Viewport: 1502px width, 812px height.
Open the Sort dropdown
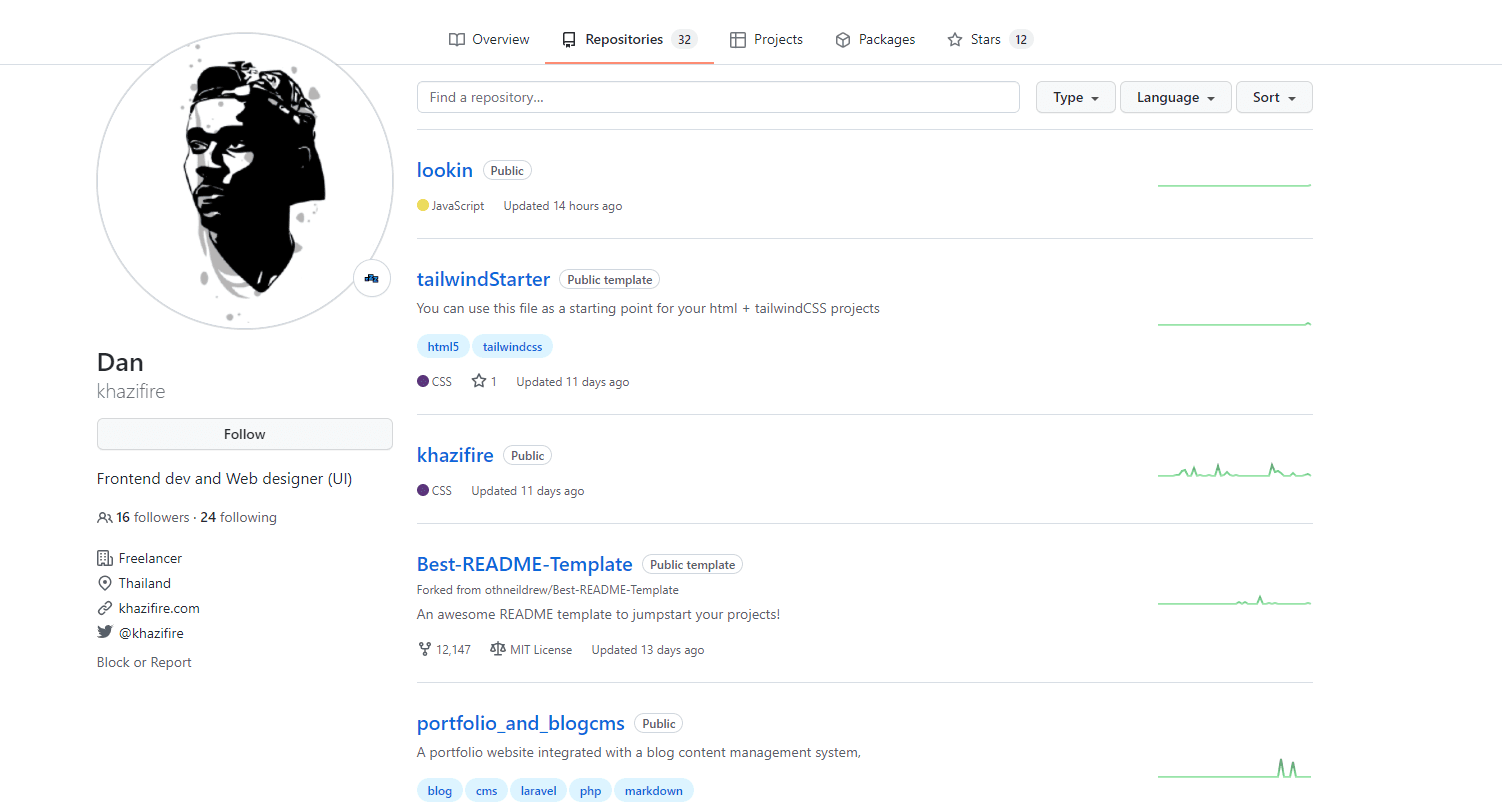pyautogui.click(x=1273, y=97)
